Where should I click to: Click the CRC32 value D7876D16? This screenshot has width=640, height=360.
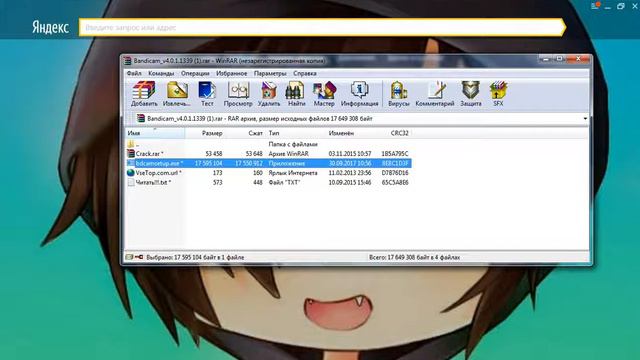click(x=395, y=173)
